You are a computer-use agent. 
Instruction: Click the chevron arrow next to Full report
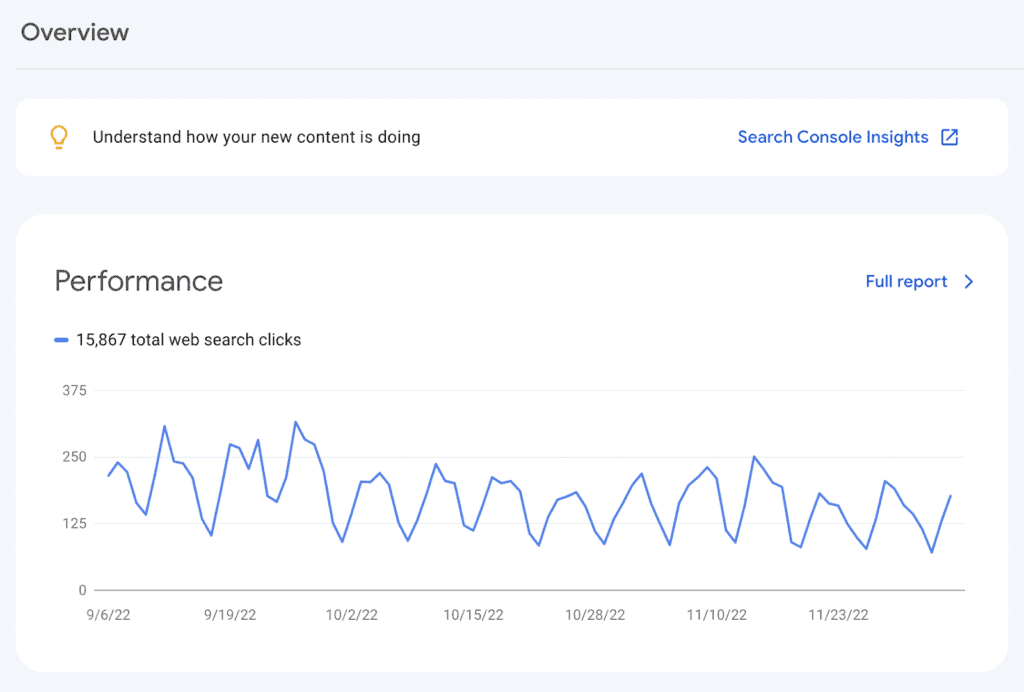(968, 282)
